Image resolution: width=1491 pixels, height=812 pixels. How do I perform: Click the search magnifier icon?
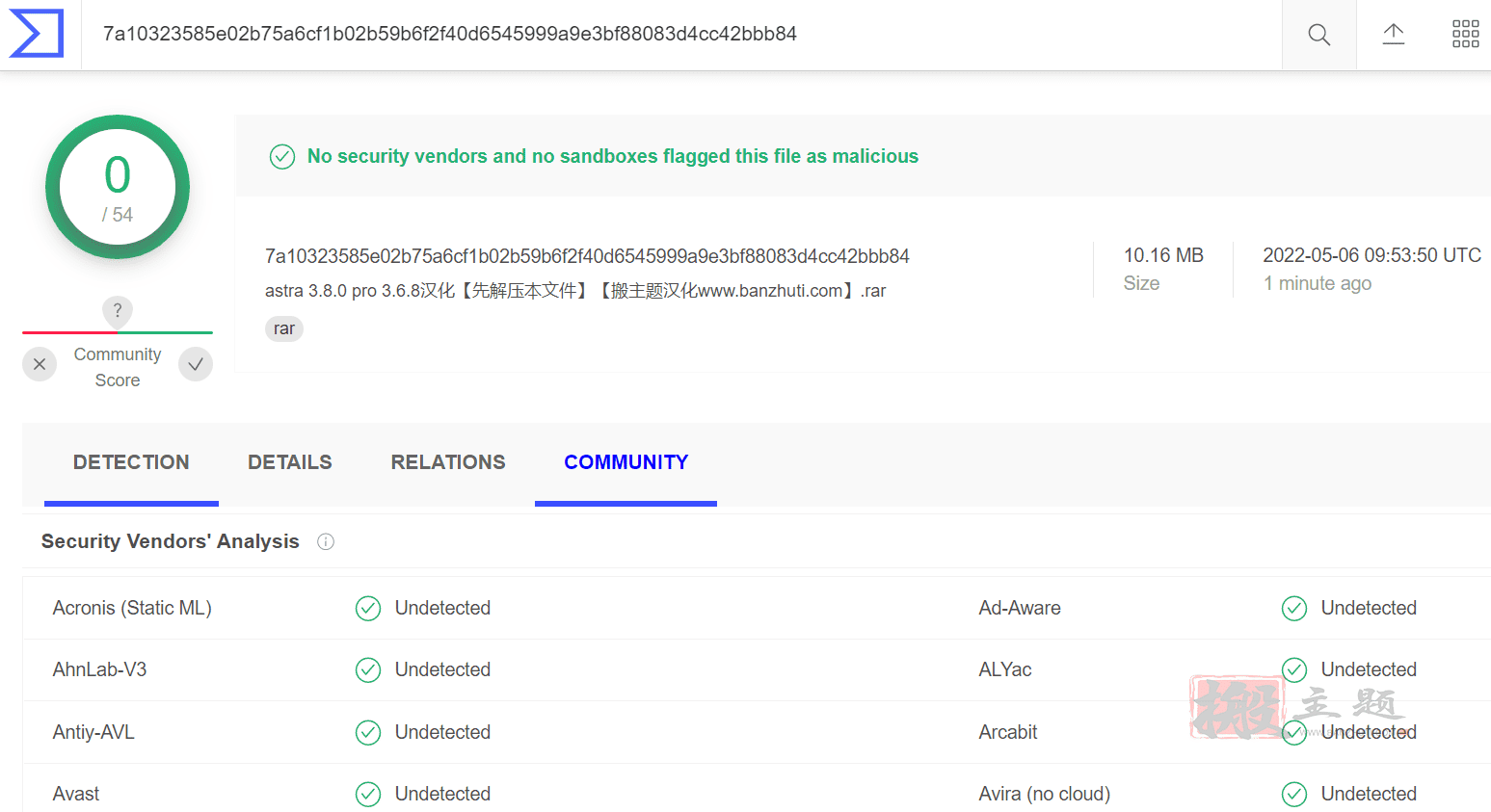coord(1318,35)
